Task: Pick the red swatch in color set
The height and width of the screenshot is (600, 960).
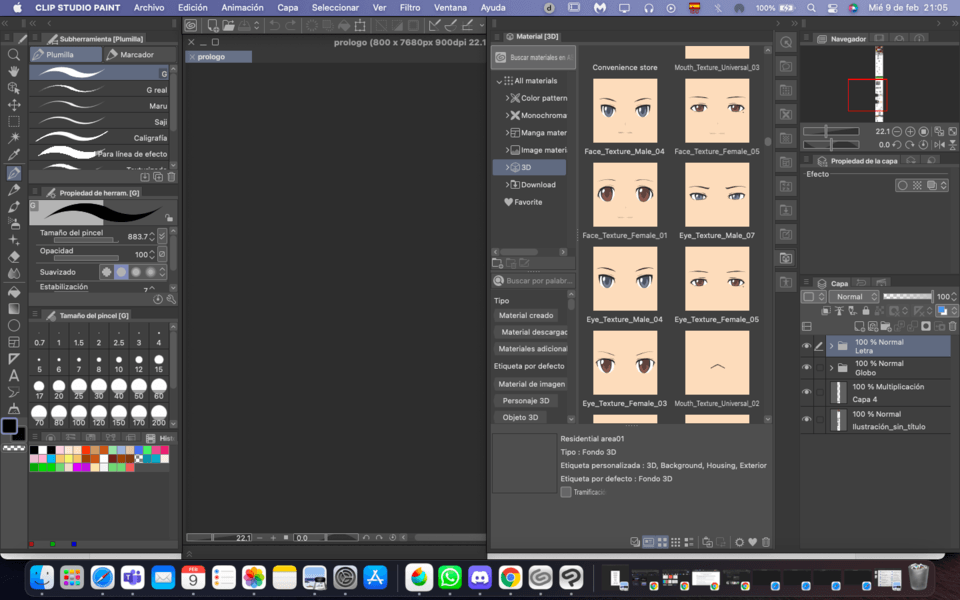Action: 85,450
